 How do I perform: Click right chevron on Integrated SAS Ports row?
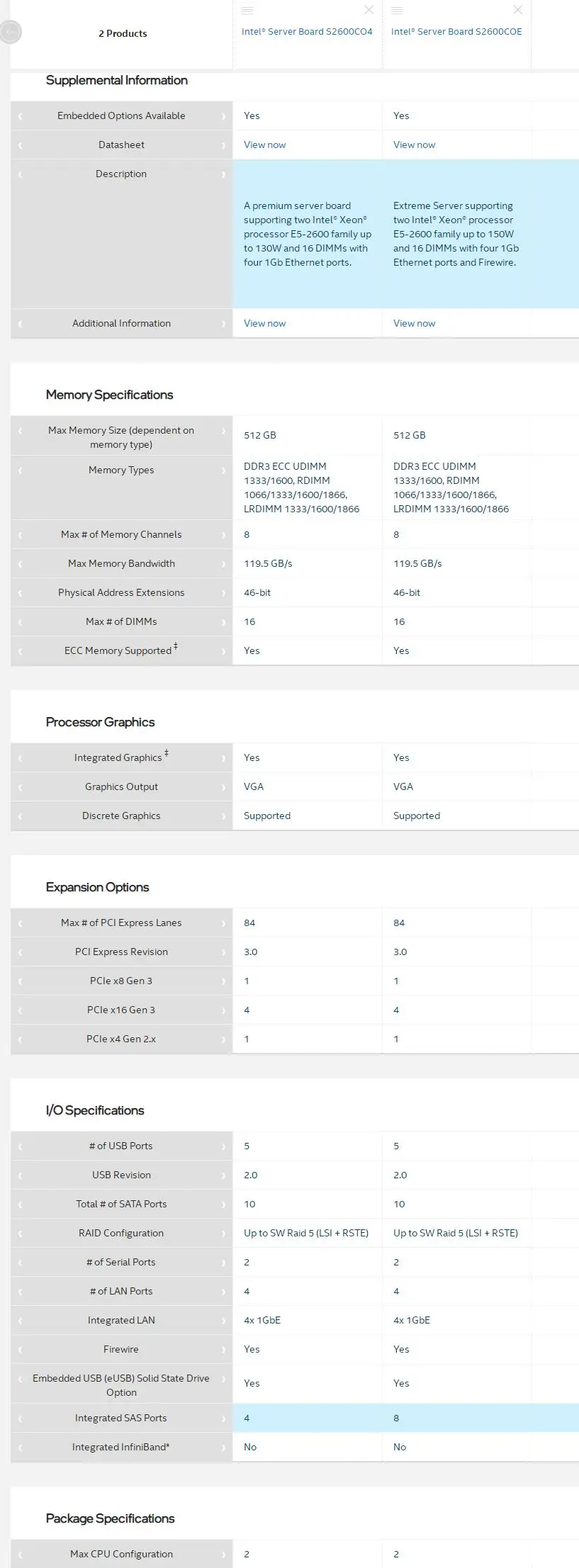[223, 1418]
